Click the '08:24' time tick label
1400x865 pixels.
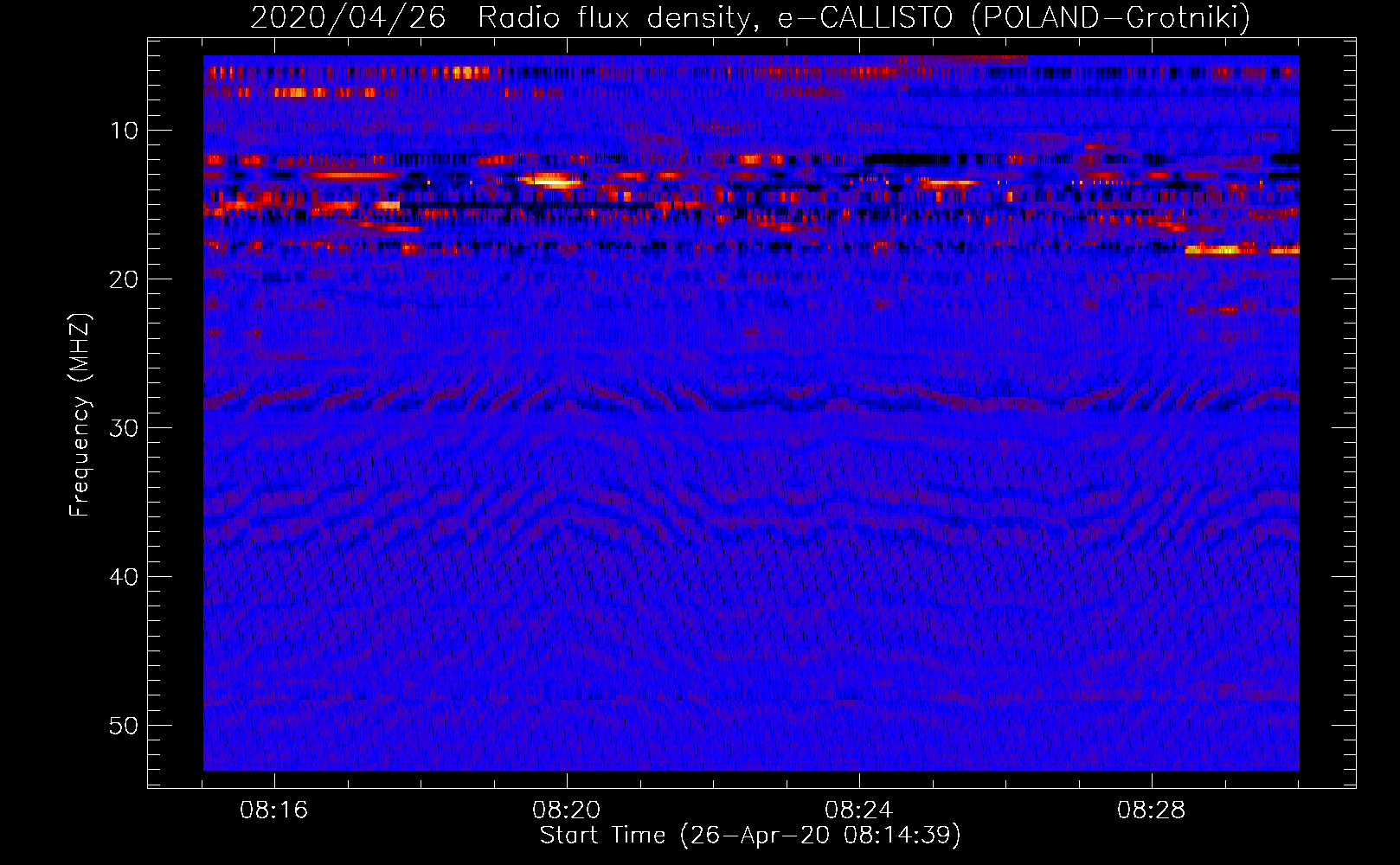(858, 811)
